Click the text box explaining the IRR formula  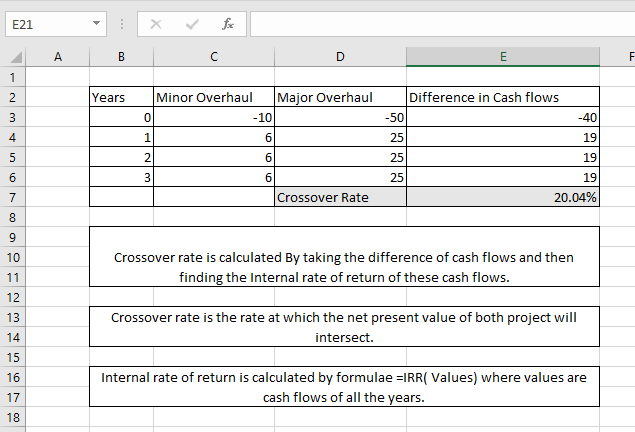[344, 387]
